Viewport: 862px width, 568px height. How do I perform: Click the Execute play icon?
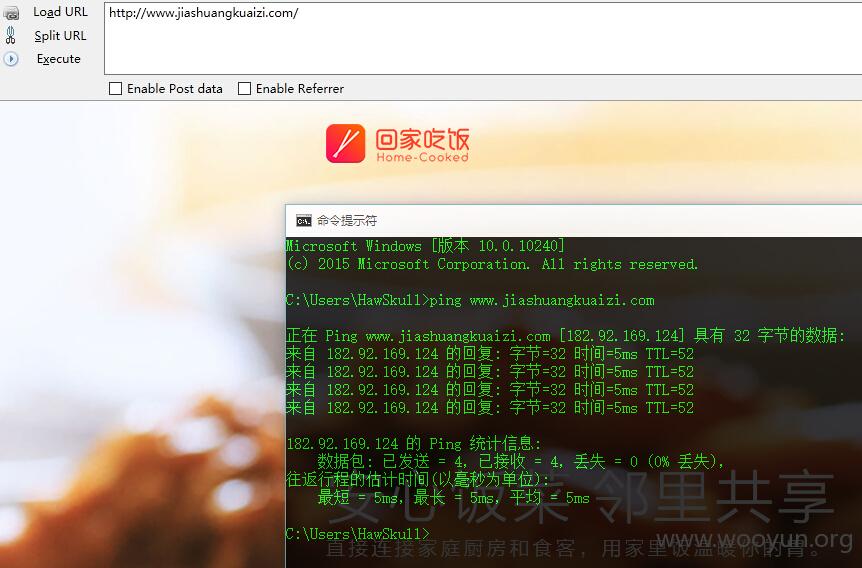(11, 59)
